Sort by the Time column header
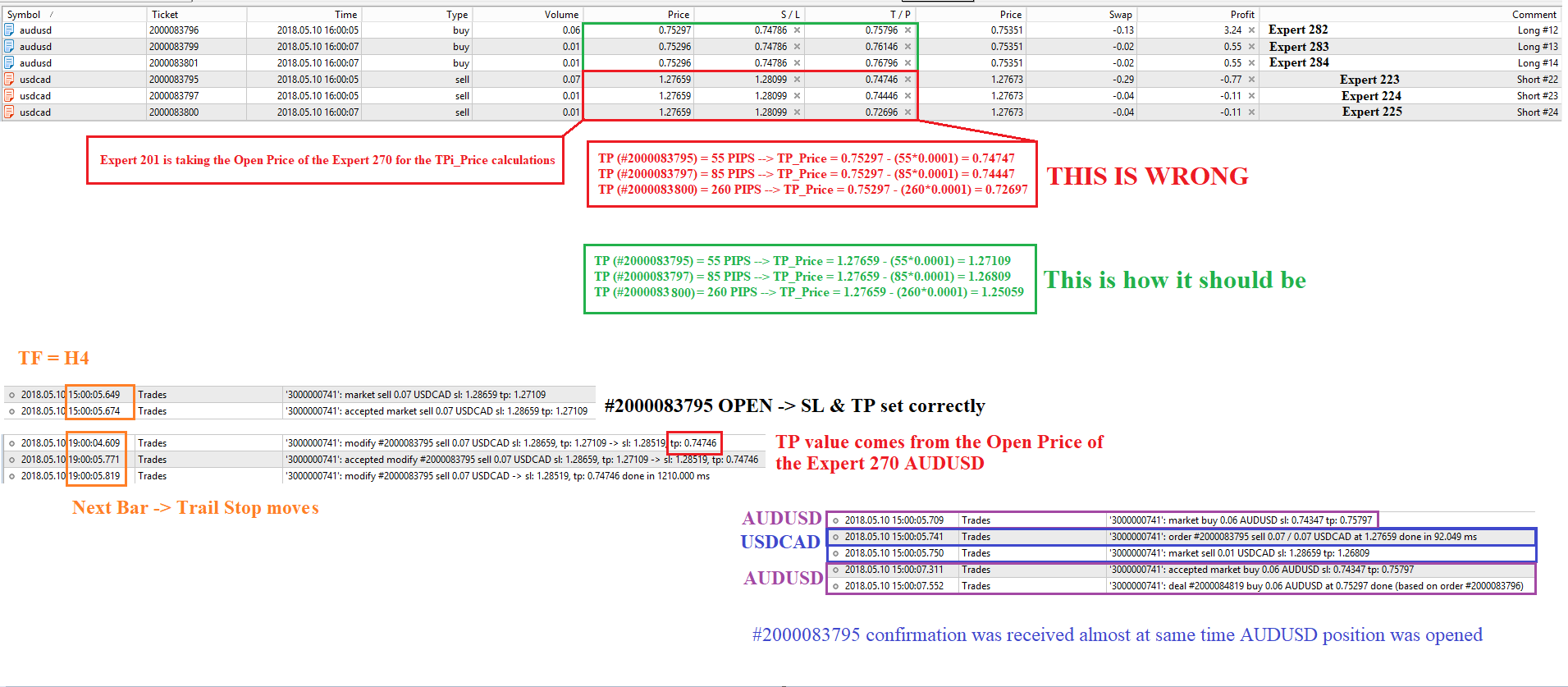This screenshot has height=687, width=1568. [x=304, y=14]
